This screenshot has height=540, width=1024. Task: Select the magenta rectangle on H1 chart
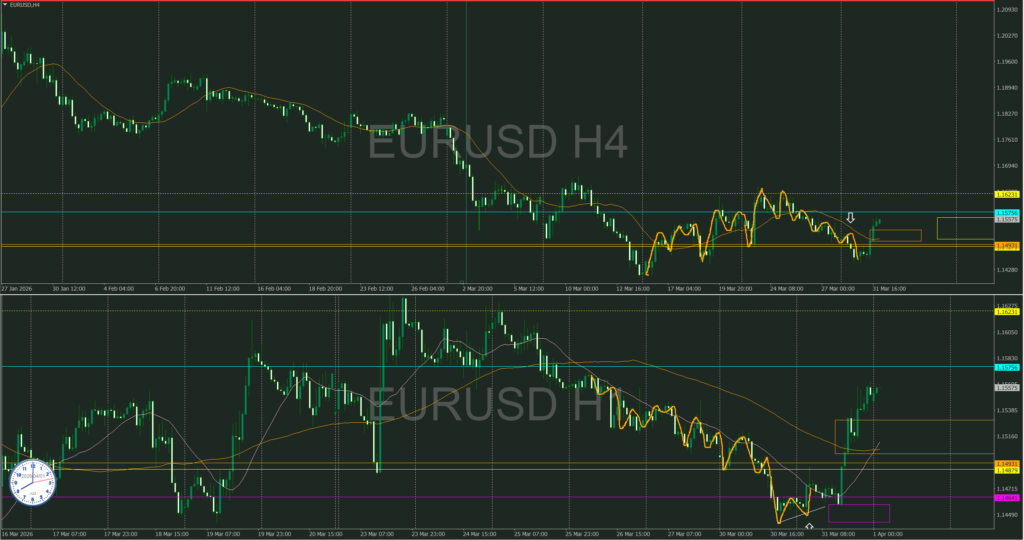859,513
